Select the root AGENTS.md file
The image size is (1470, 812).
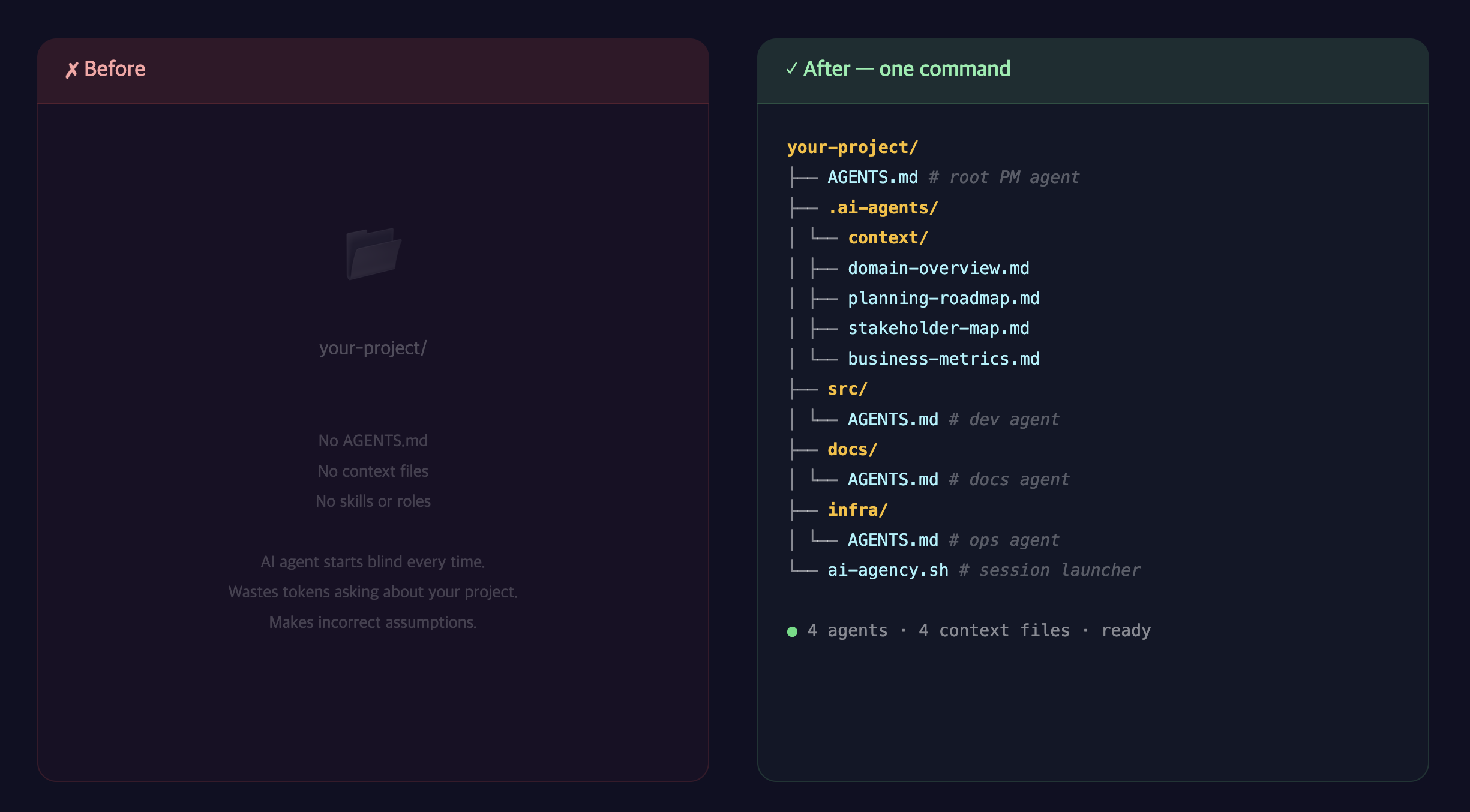(x=872, y=178)
